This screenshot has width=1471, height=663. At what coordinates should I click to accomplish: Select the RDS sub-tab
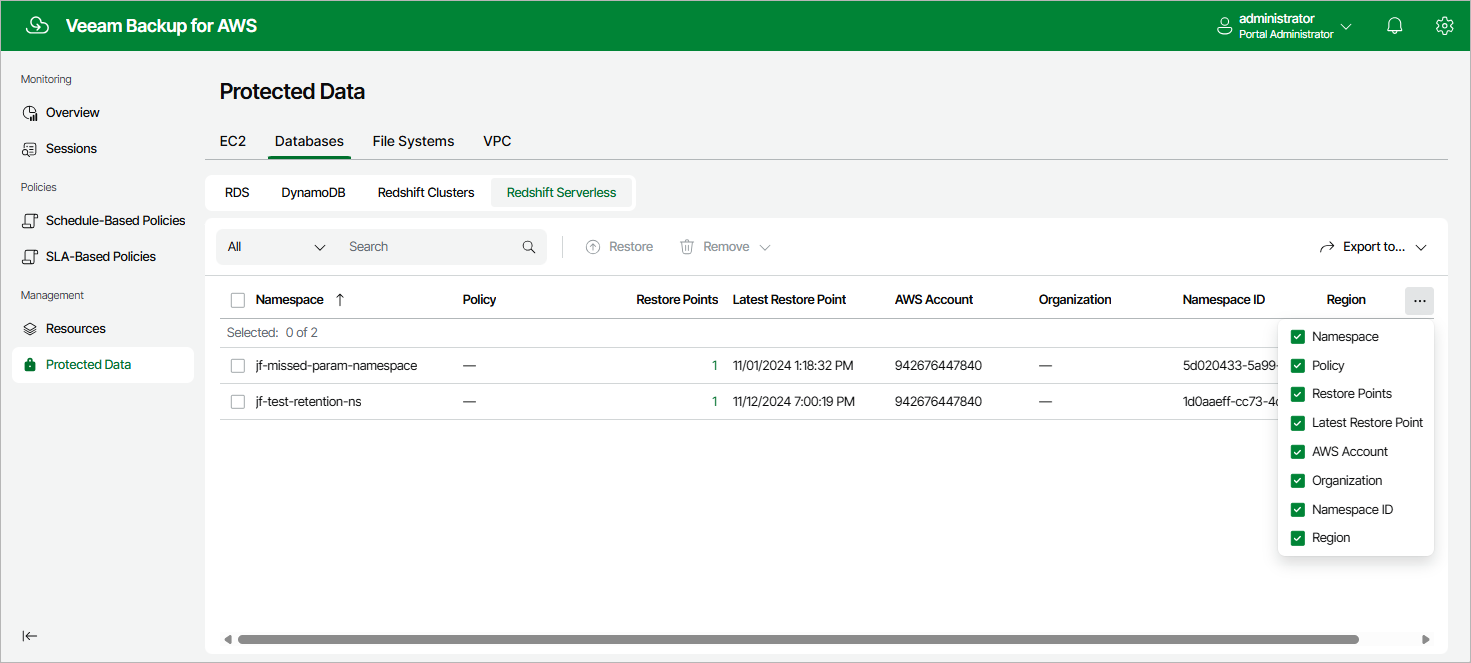point(237,193)
